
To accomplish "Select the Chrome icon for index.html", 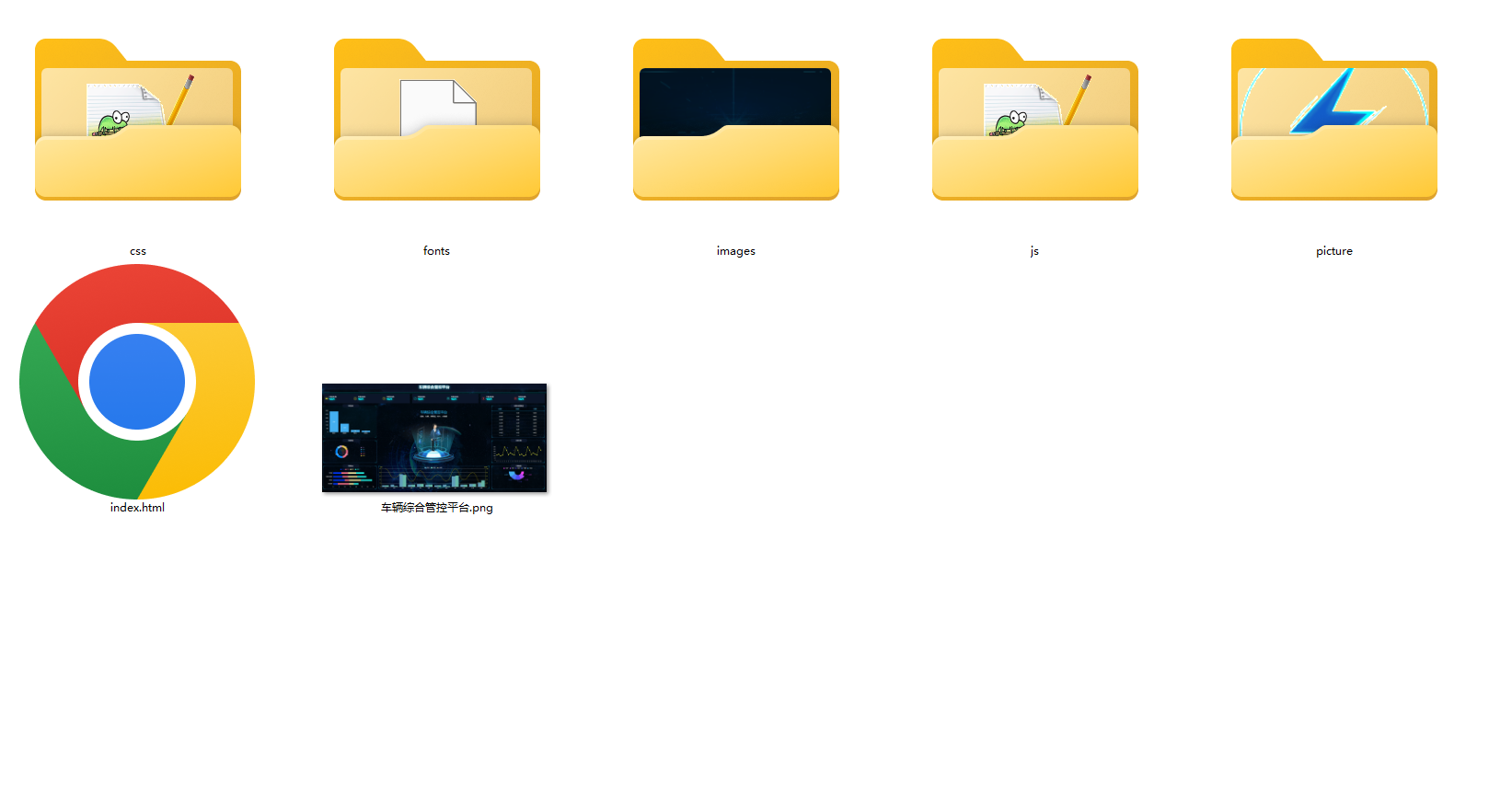I will pos(137,382).
